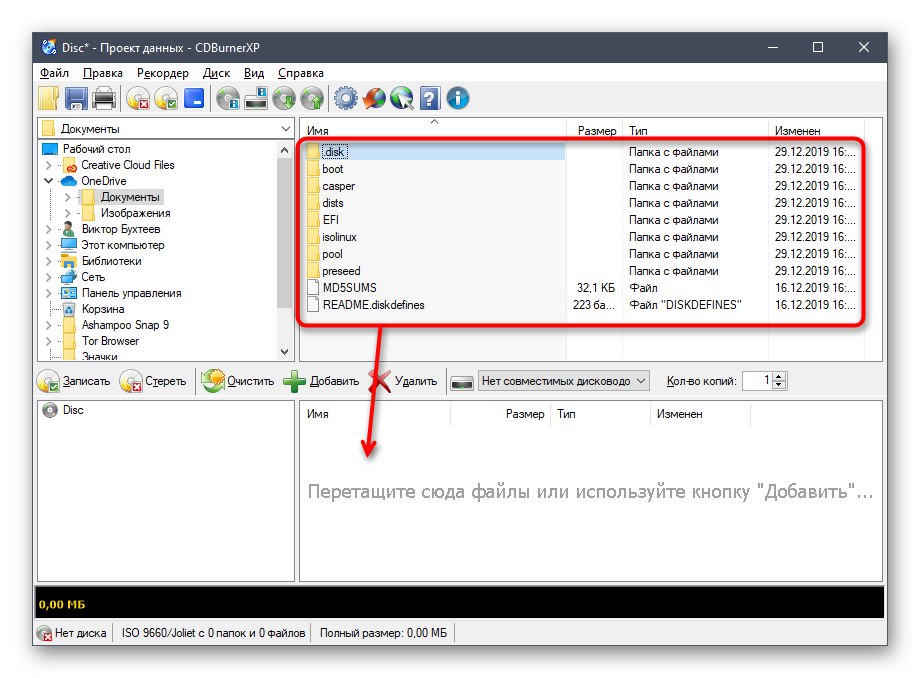The height and width of the screenshot is (678, 920).
Task: Select the Сеть tree item
Action: (93, 277)
